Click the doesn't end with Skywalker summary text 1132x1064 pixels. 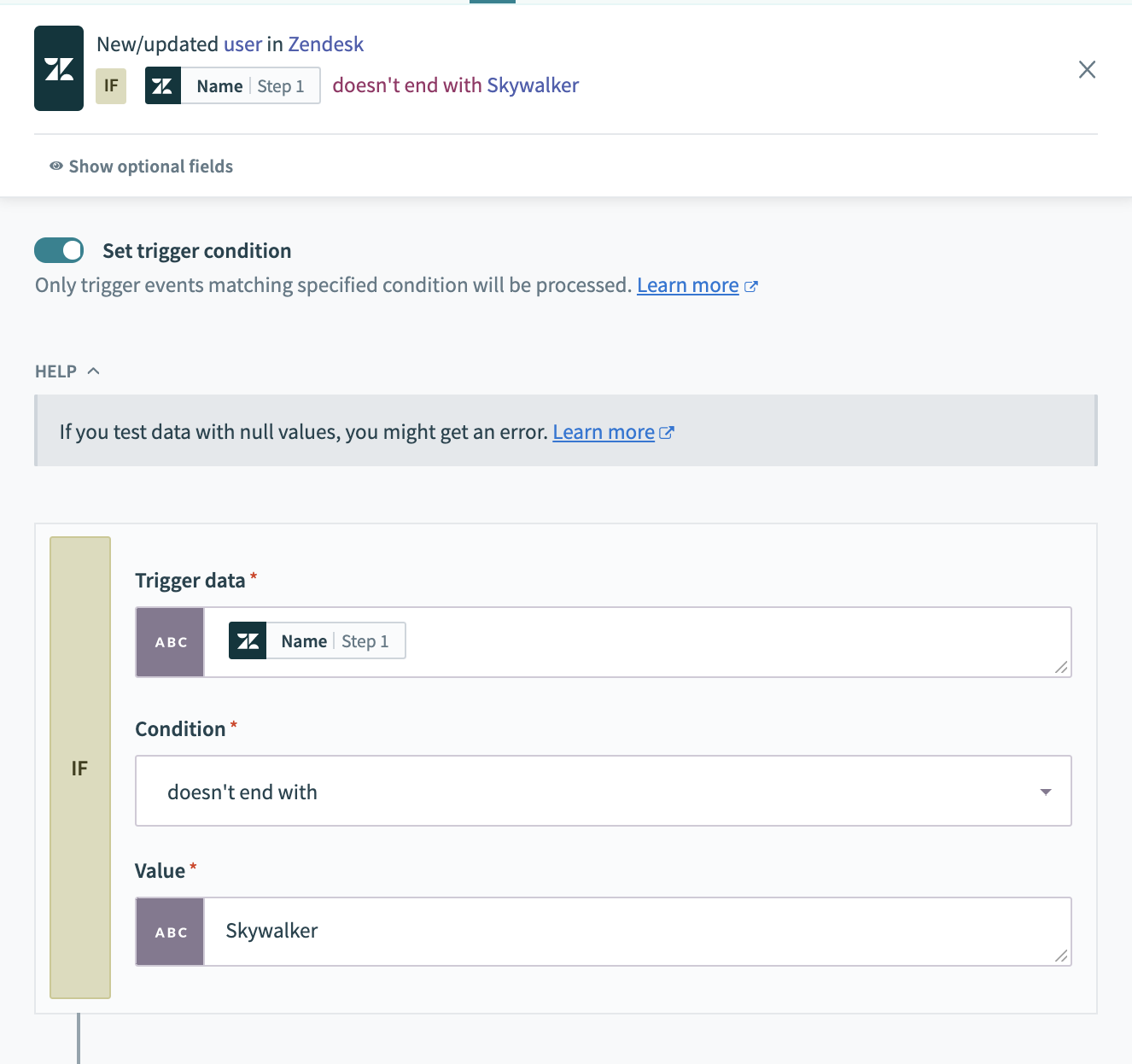click(x=455, y=85)
